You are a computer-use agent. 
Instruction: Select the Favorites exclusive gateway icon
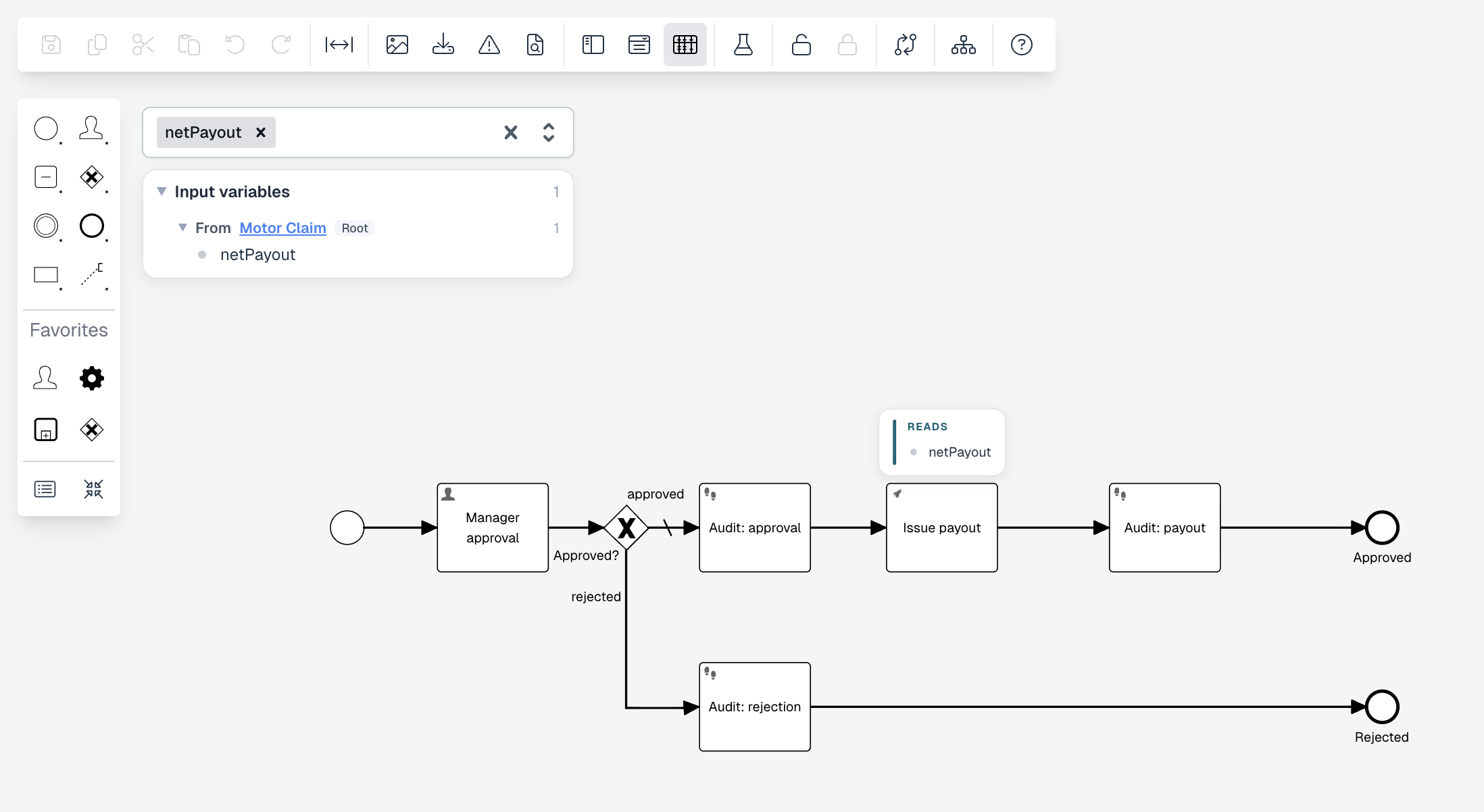point(92,430)
